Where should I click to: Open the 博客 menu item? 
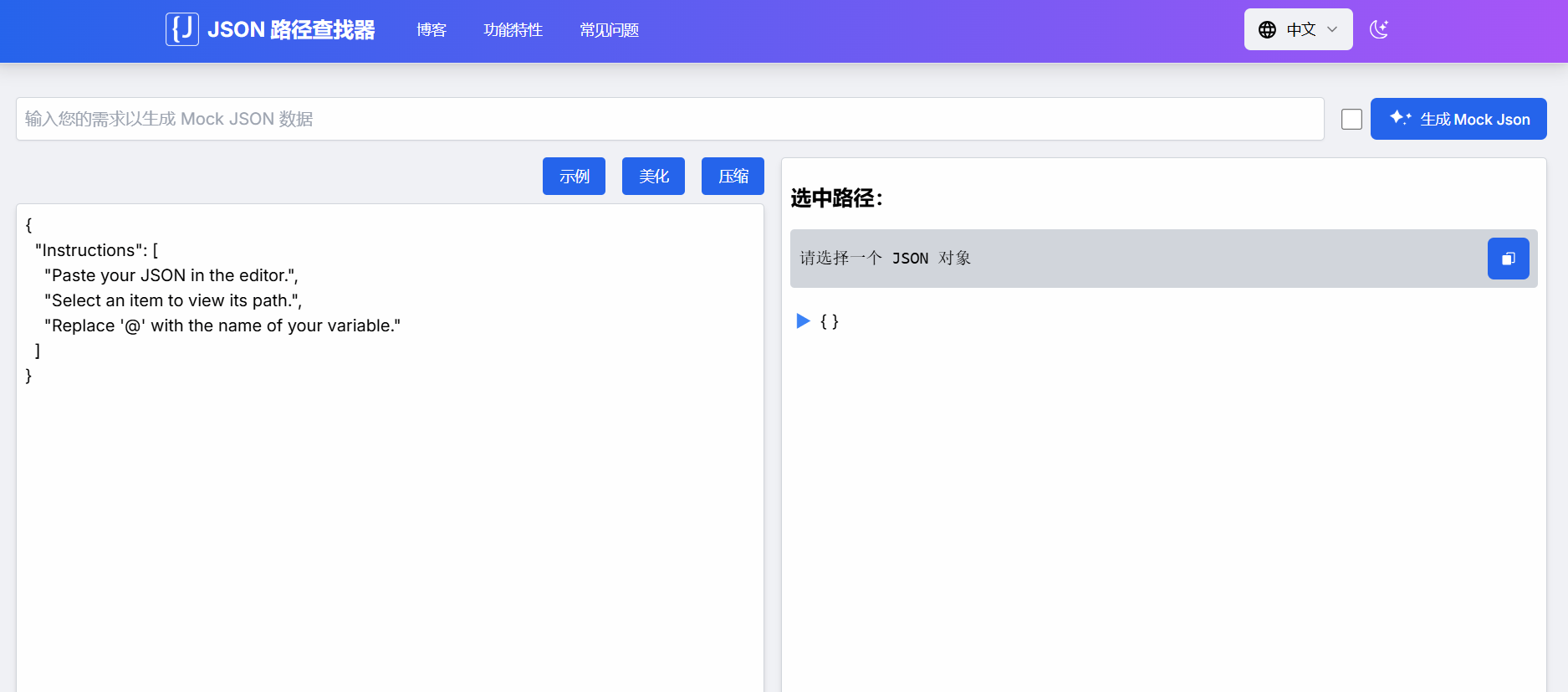coord(432,30)
